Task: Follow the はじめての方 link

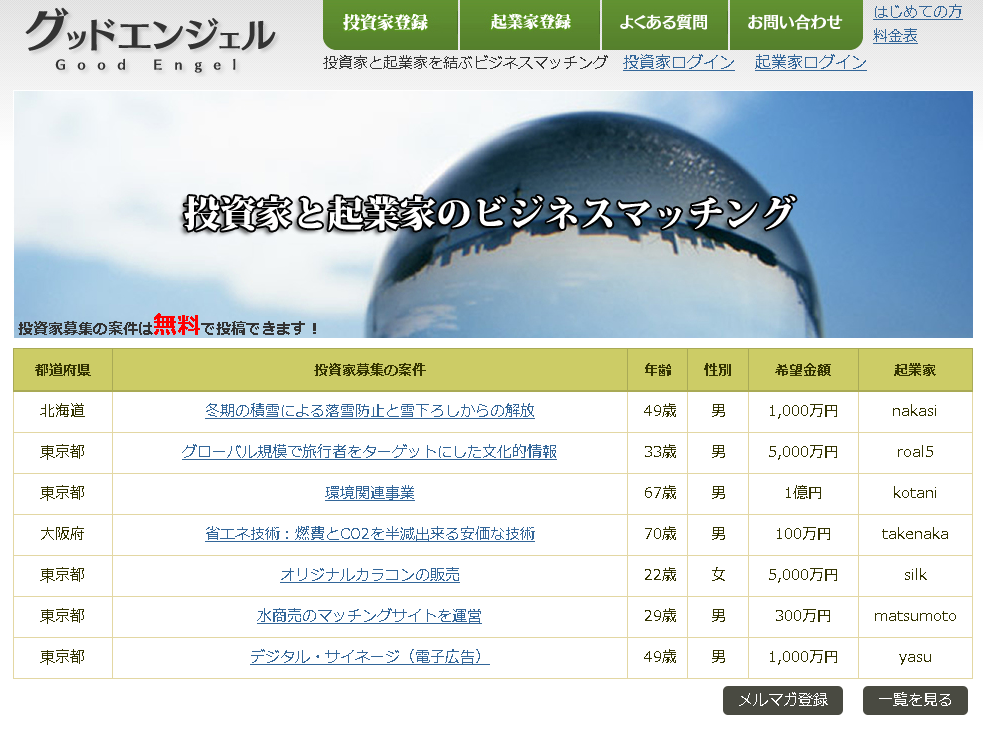Action: tap(917, 11)
